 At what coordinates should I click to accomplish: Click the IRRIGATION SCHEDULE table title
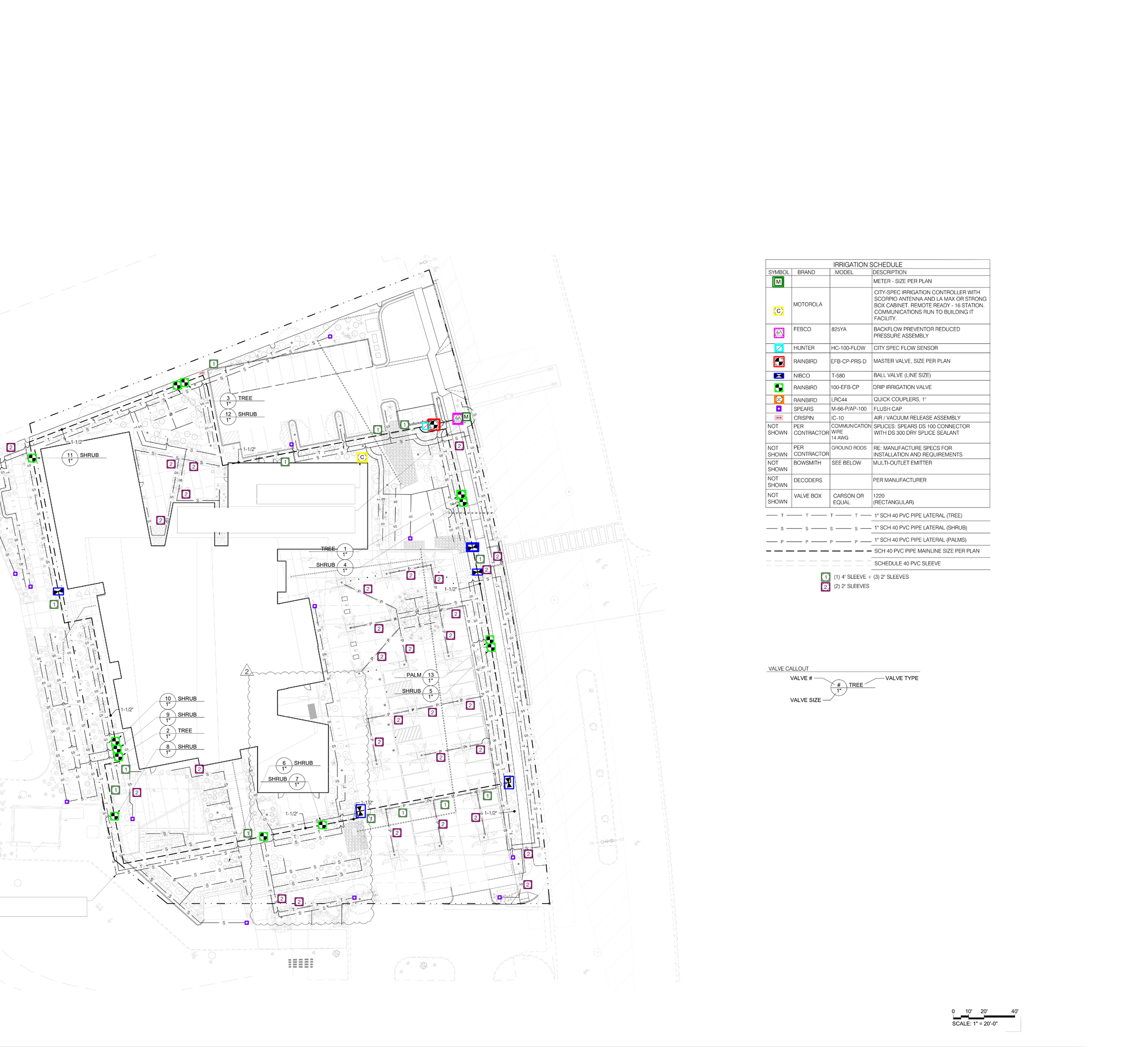pos(867,265)
